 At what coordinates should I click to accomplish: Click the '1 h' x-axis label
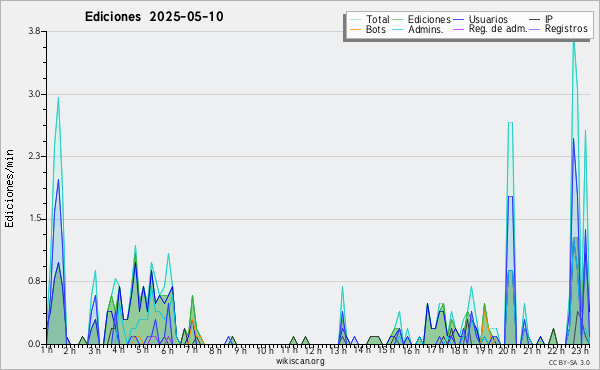47,350
